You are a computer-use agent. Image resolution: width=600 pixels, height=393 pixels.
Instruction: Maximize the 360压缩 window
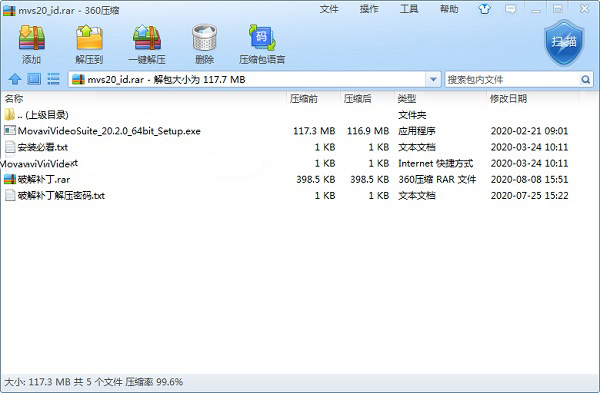pyautogui.click(x=558, y=9)
